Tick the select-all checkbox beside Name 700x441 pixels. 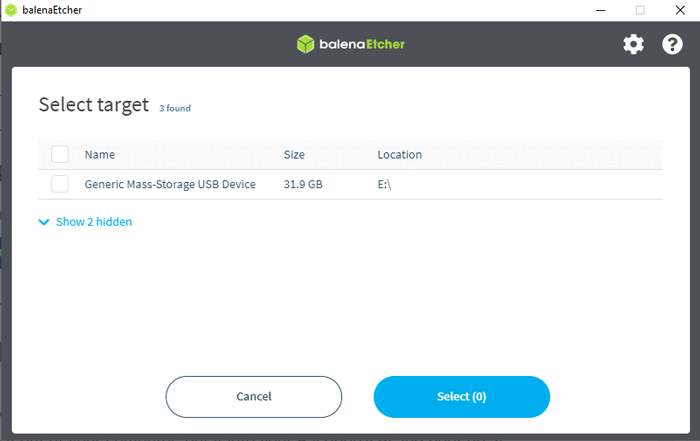[x=60, y=154]
